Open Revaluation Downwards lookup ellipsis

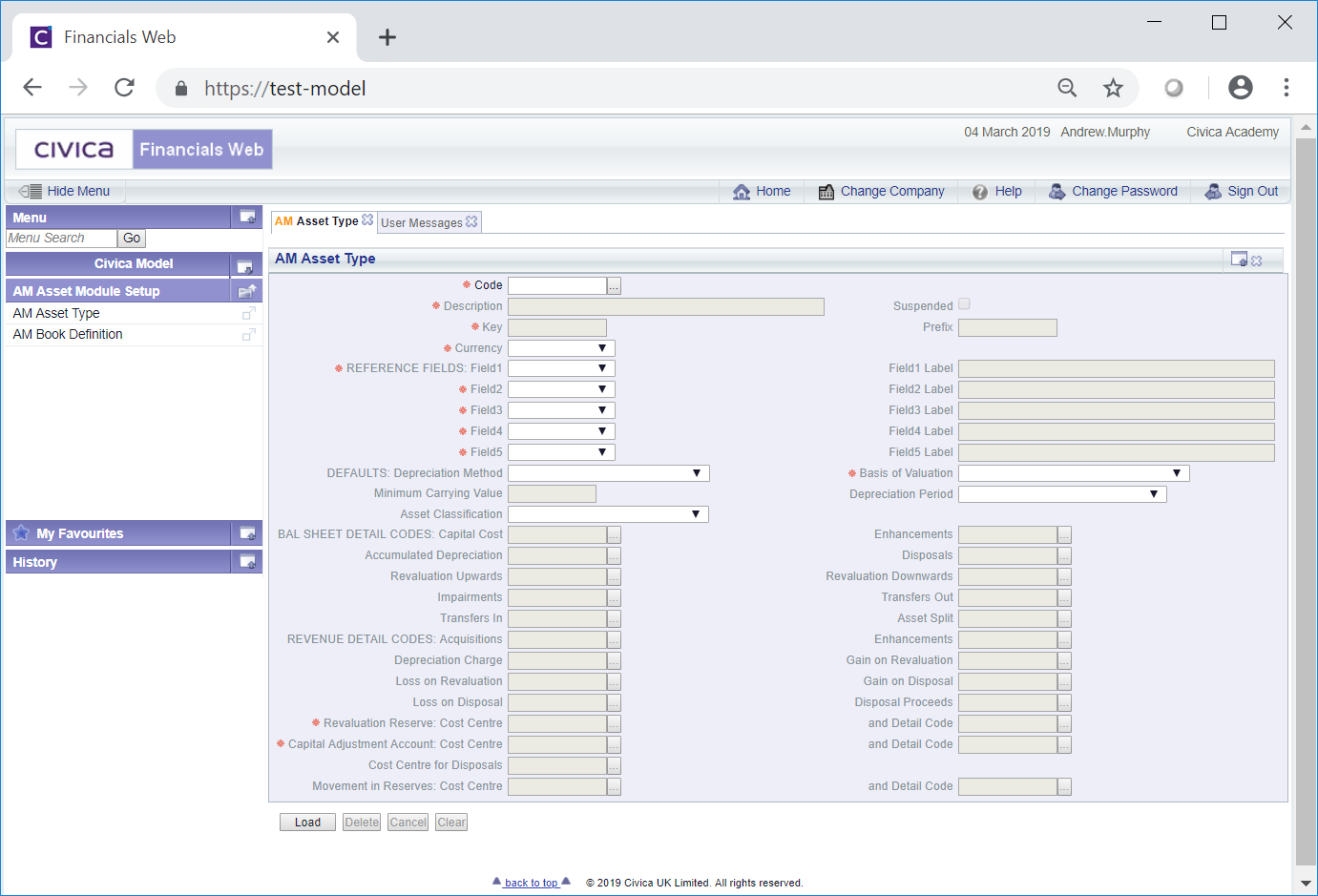point(1064,577)
